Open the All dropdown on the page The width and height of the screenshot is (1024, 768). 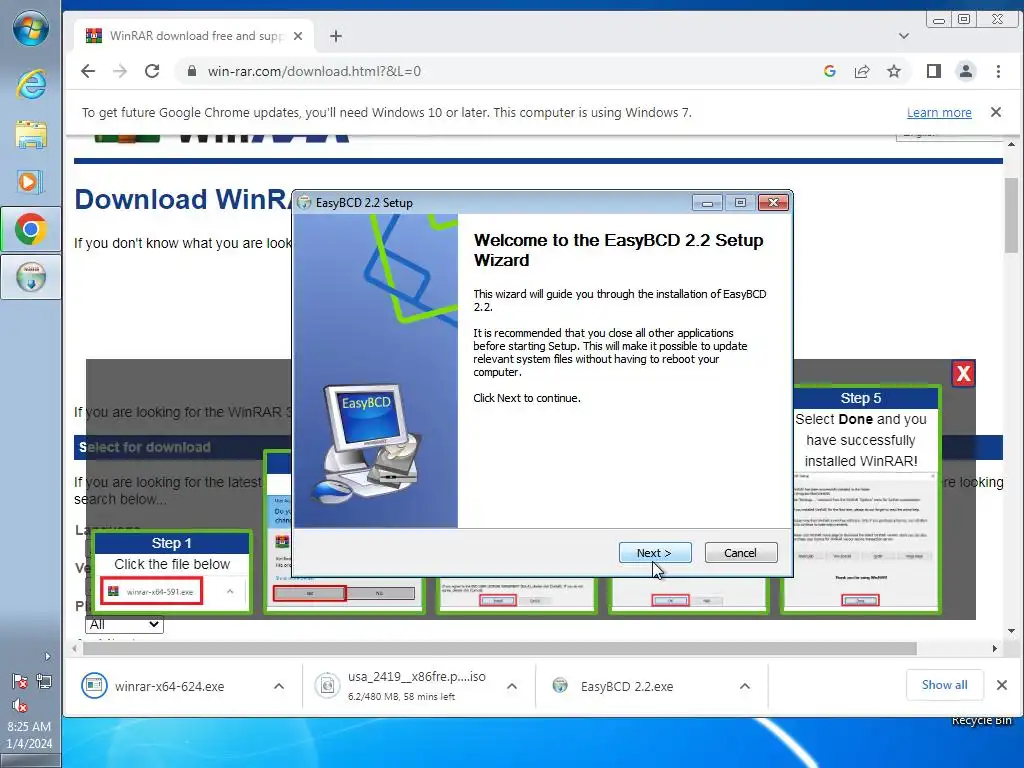pos(124,624)
